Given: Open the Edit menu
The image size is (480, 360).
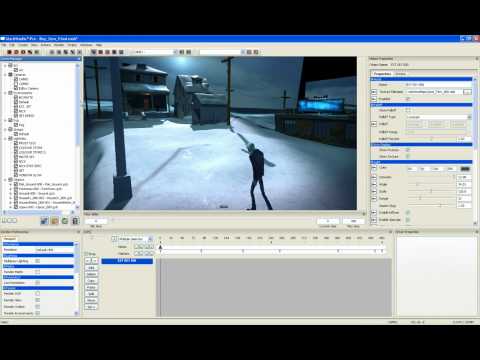Looking at the screenshot, I should [12, 45].
